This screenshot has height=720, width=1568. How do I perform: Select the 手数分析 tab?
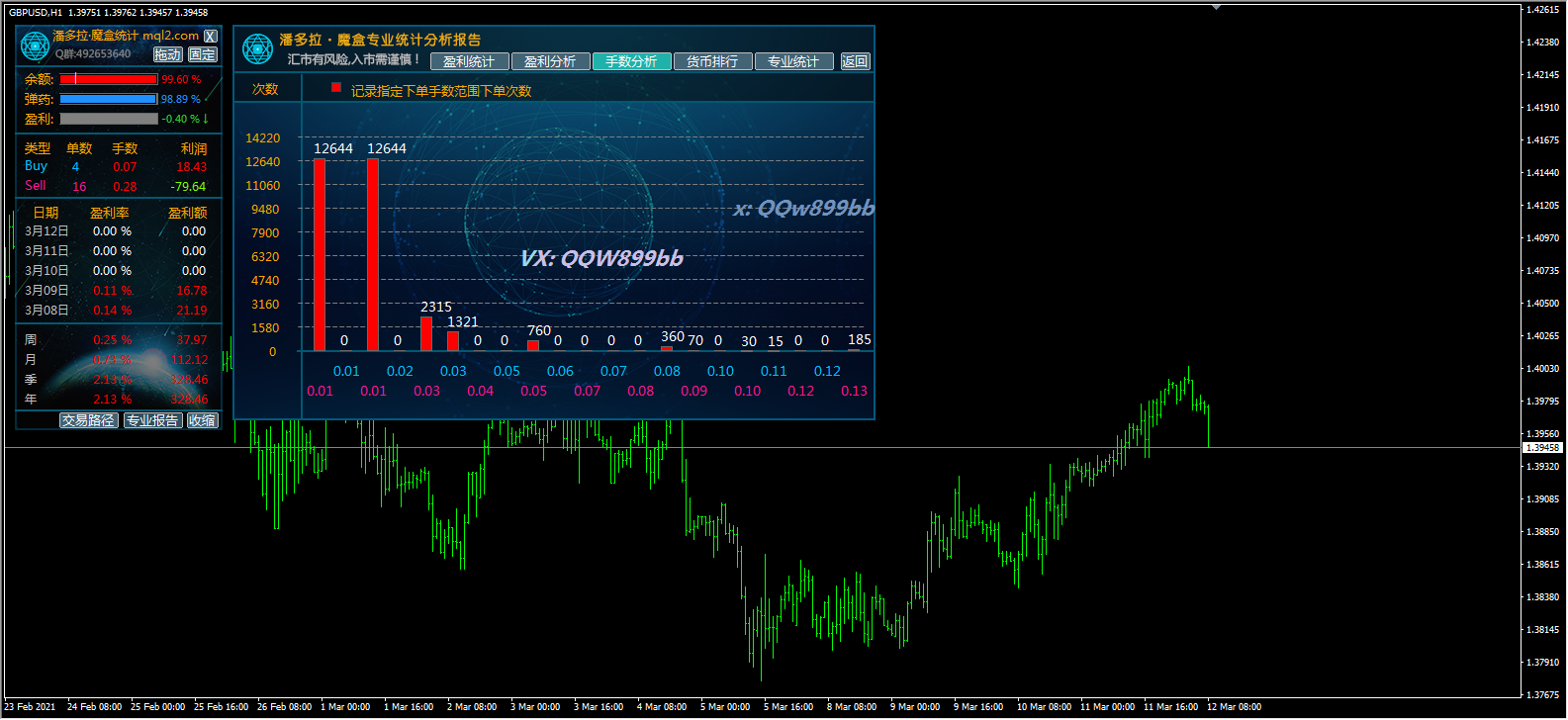click(x=632, y=61)
